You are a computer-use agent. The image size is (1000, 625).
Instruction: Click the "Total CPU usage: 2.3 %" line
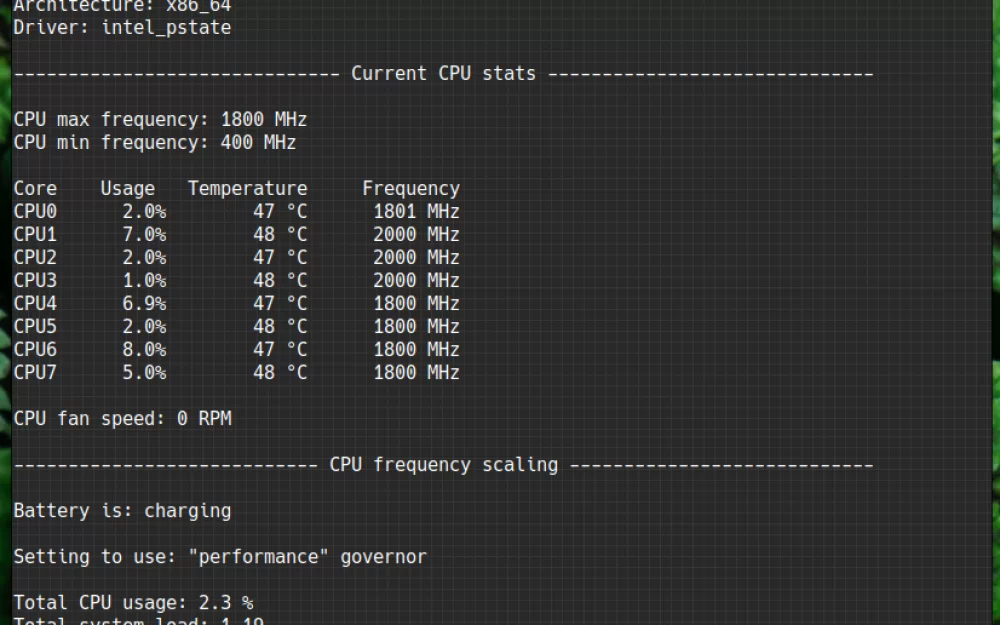pyautogui.click(x=133, y=603)
